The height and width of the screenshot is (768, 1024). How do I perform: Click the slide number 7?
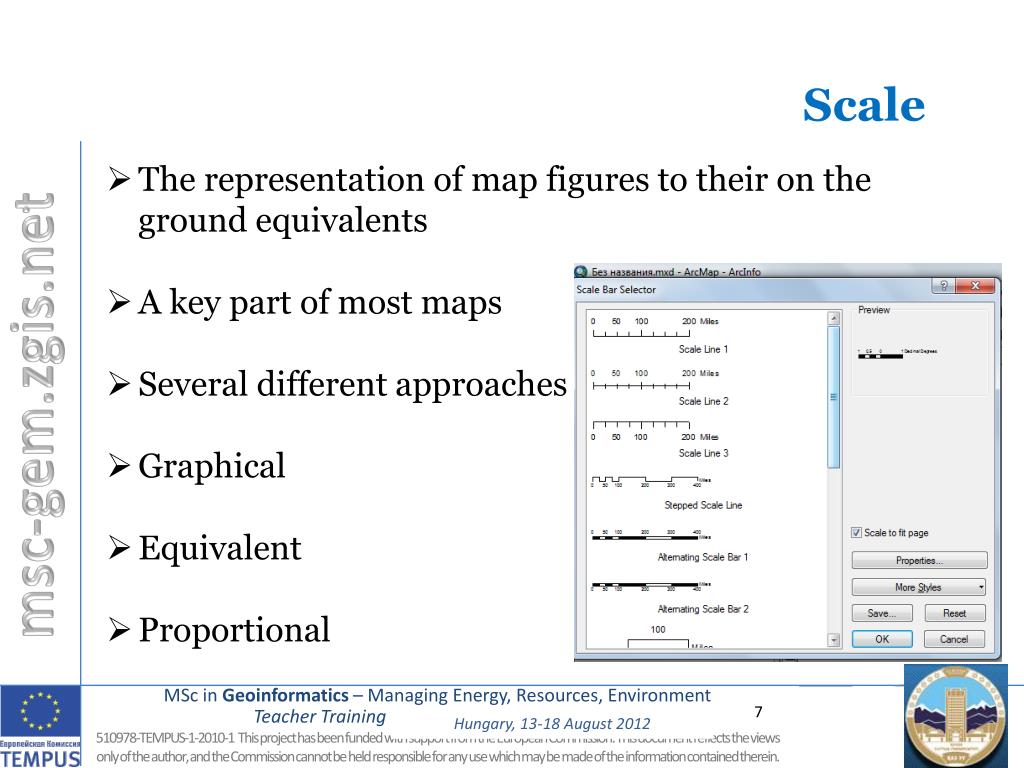point(758,712)
